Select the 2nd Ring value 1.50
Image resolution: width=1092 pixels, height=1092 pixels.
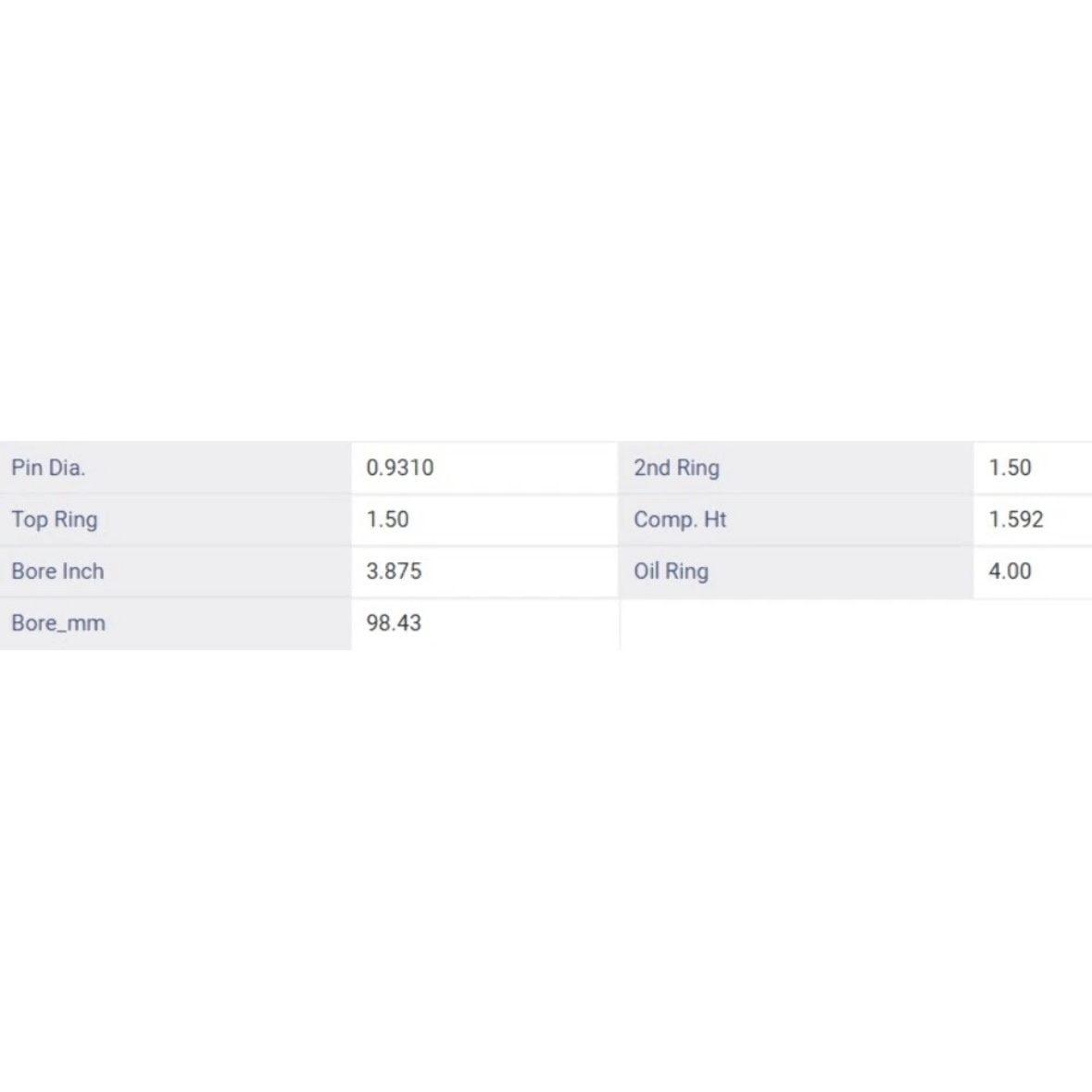[1010, 468]
